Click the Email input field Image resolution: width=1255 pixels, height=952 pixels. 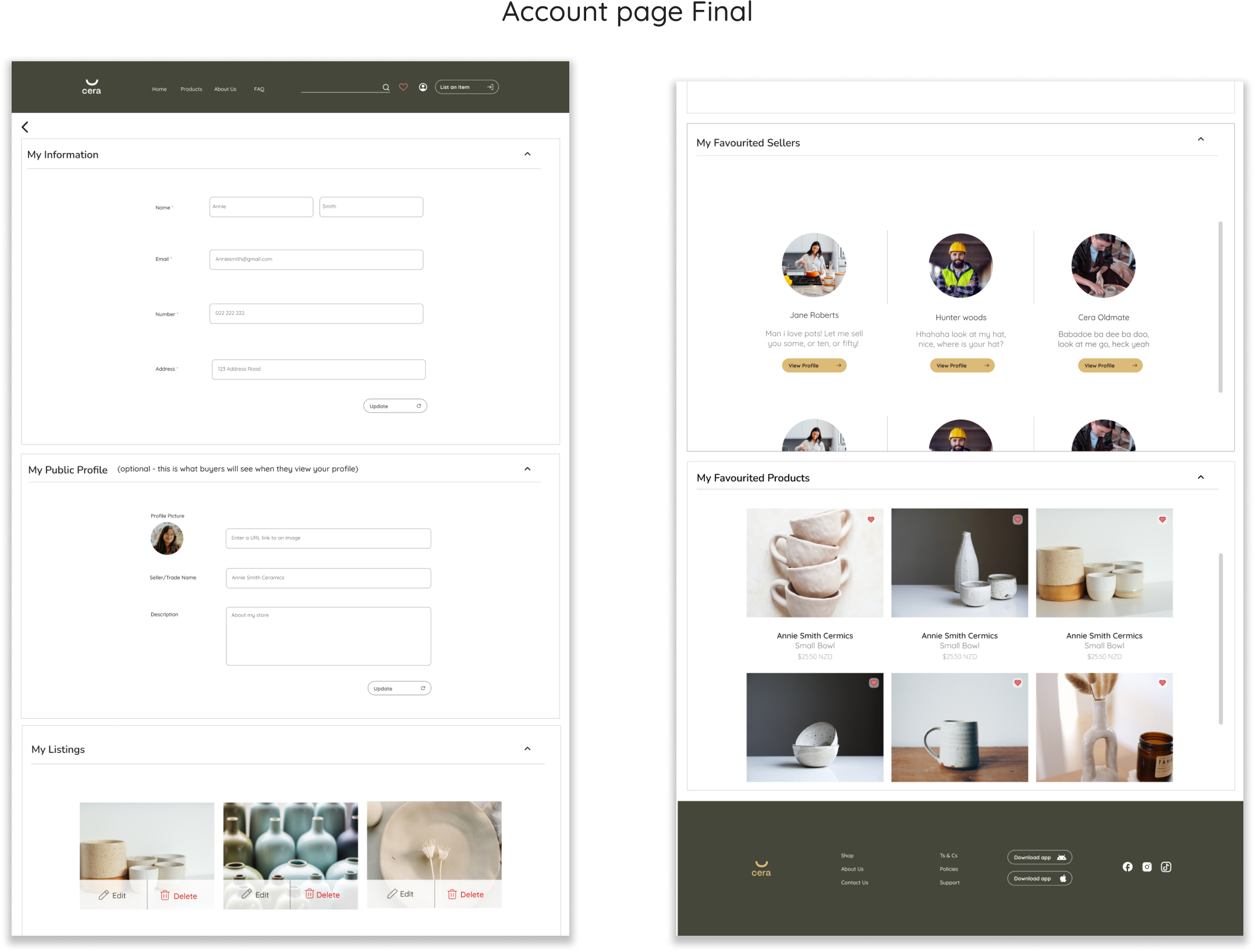point(316,260)
